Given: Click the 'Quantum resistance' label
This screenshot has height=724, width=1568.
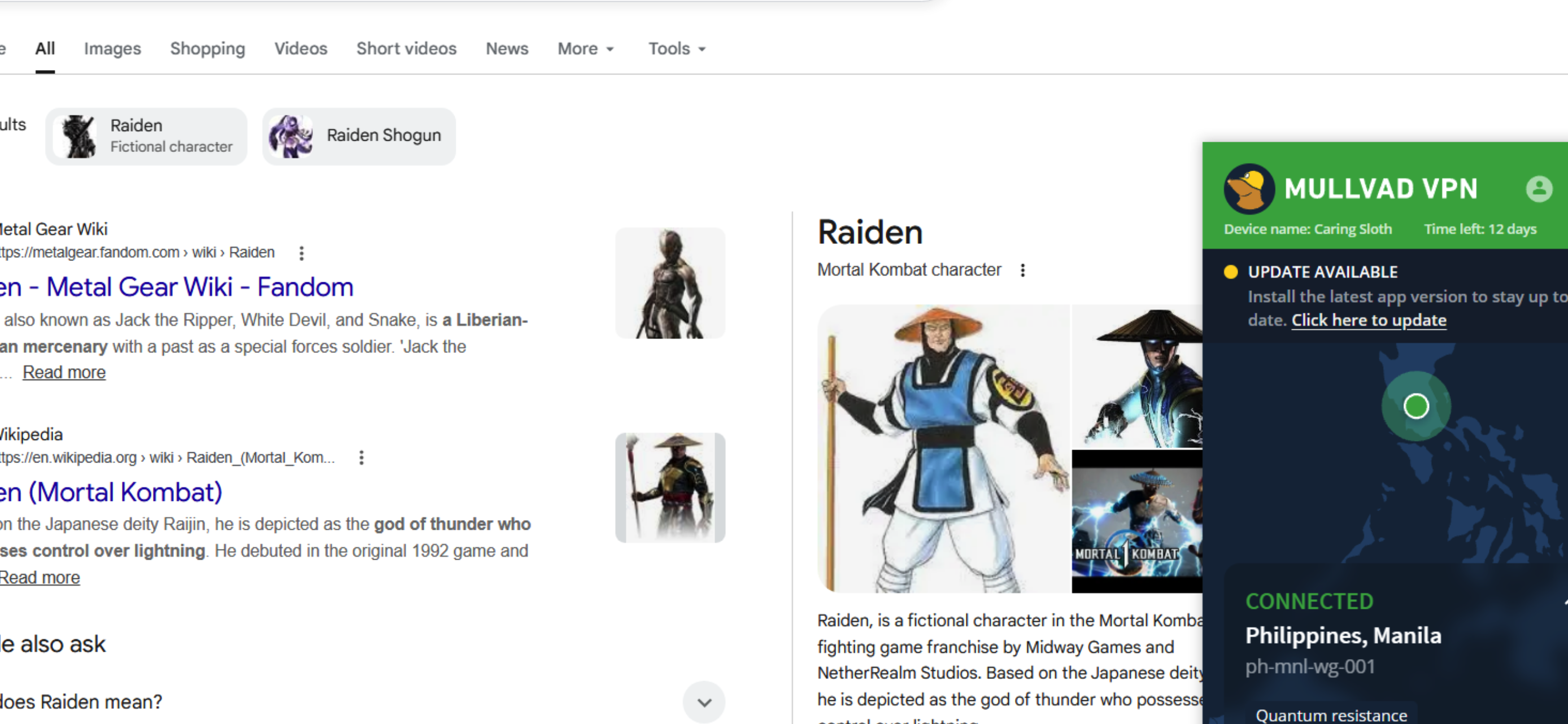Looking at the screenshot, I should point(1332,716).
